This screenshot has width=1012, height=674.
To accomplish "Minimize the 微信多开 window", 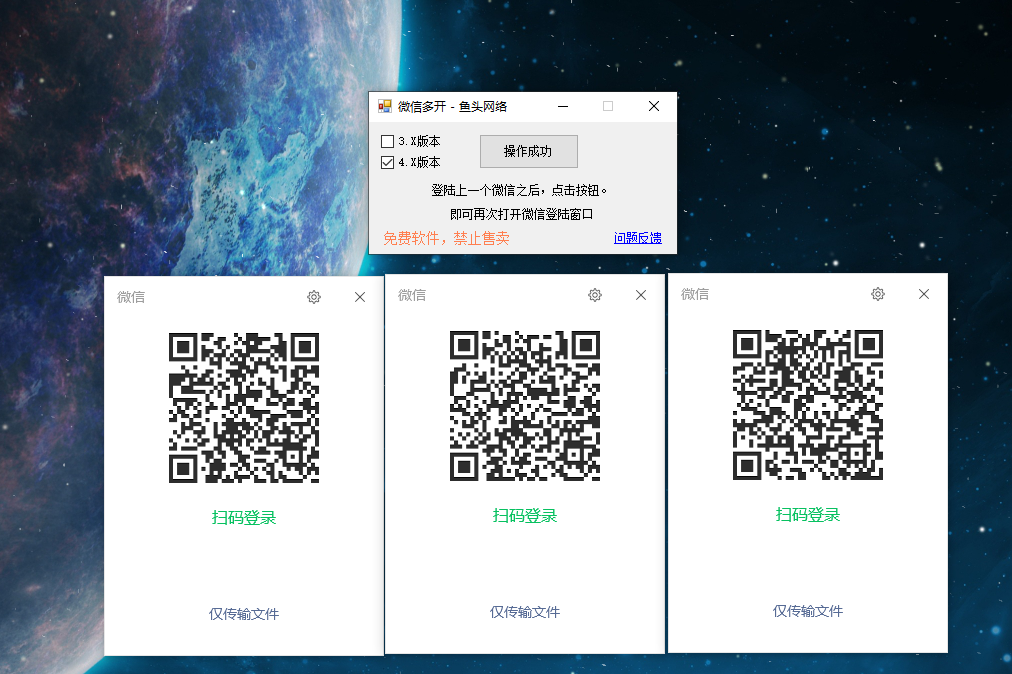I will (x=563, y=107).
